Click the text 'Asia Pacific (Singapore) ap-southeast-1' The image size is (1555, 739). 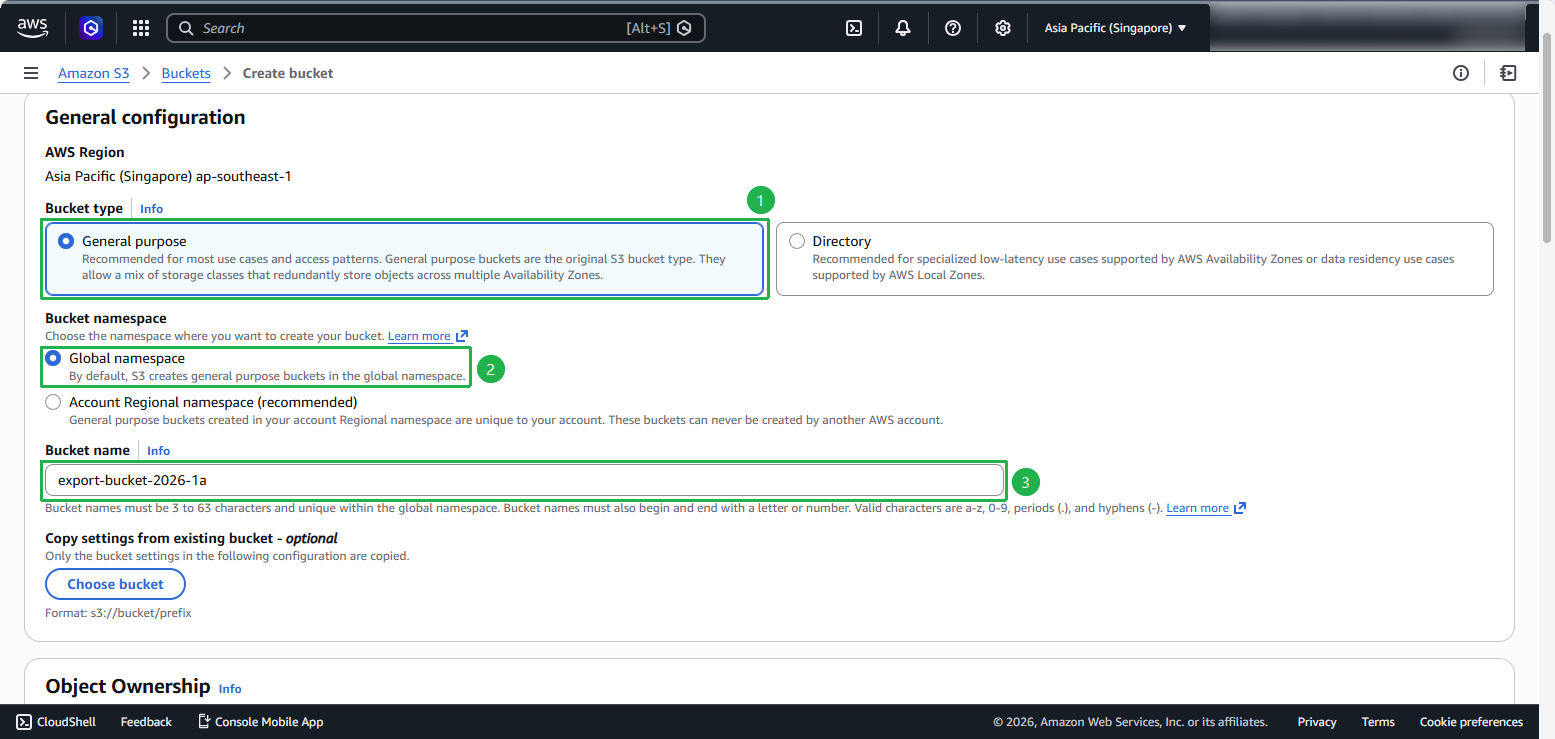168,176
